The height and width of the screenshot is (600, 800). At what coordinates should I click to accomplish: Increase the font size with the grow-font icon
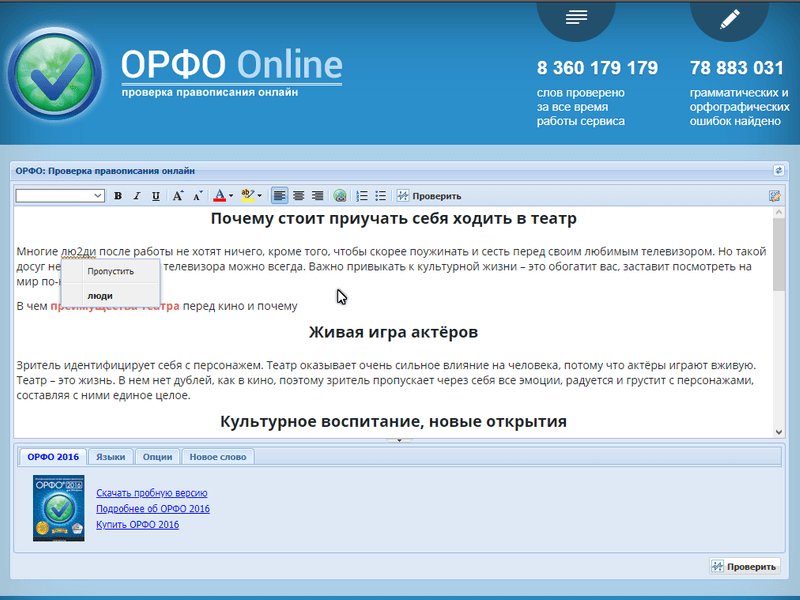(x=178, y=196)
